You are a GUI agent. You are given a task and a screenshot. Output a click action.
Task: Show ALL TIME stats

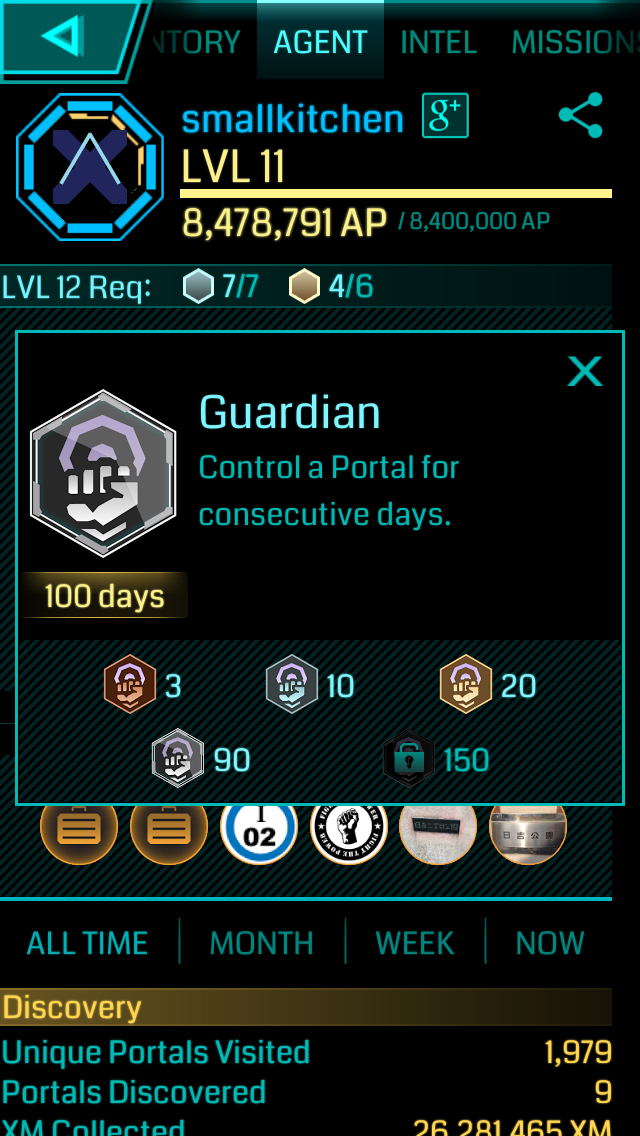pyautogui.click(x=88, y=943)
